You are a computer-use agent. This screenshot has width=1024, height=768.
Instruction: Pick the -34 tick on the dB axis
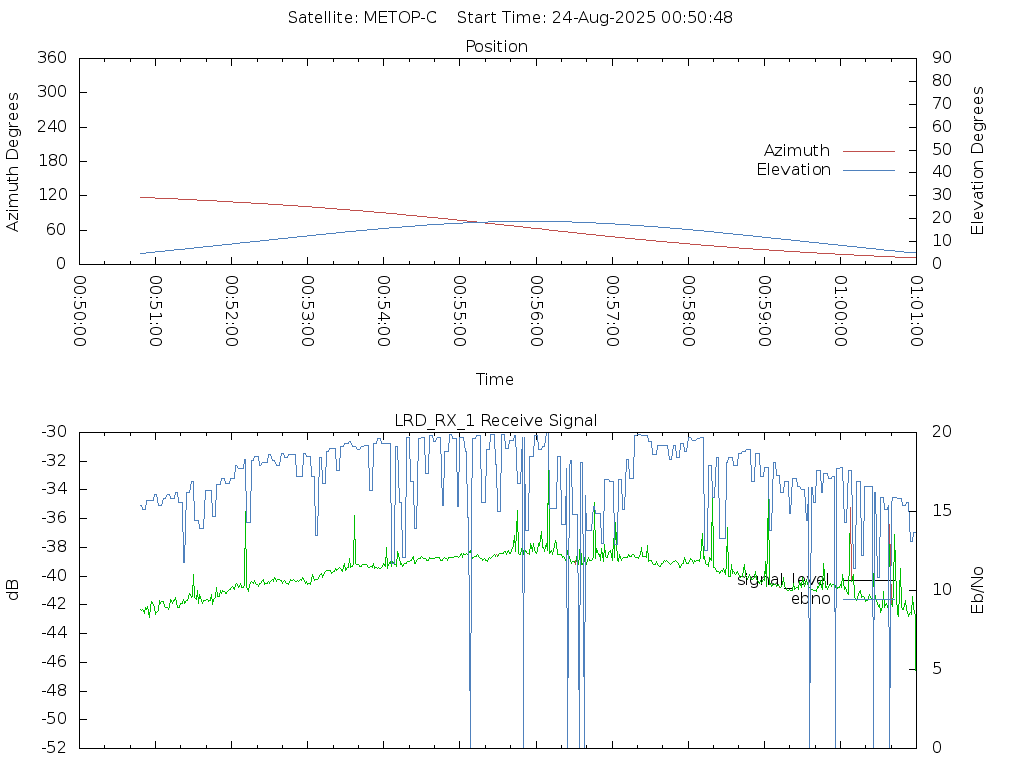tap(54, 489)
